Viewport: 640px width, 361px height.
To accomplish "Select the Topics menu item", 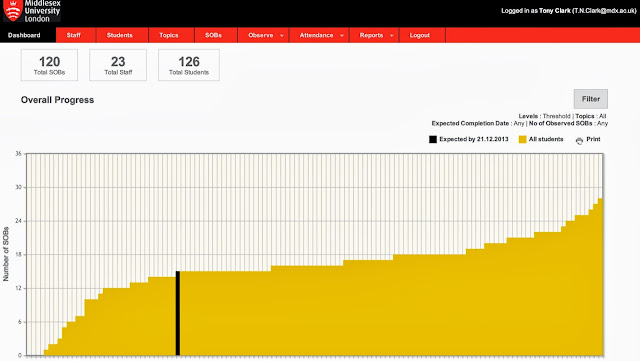I will tap(169, 35).
